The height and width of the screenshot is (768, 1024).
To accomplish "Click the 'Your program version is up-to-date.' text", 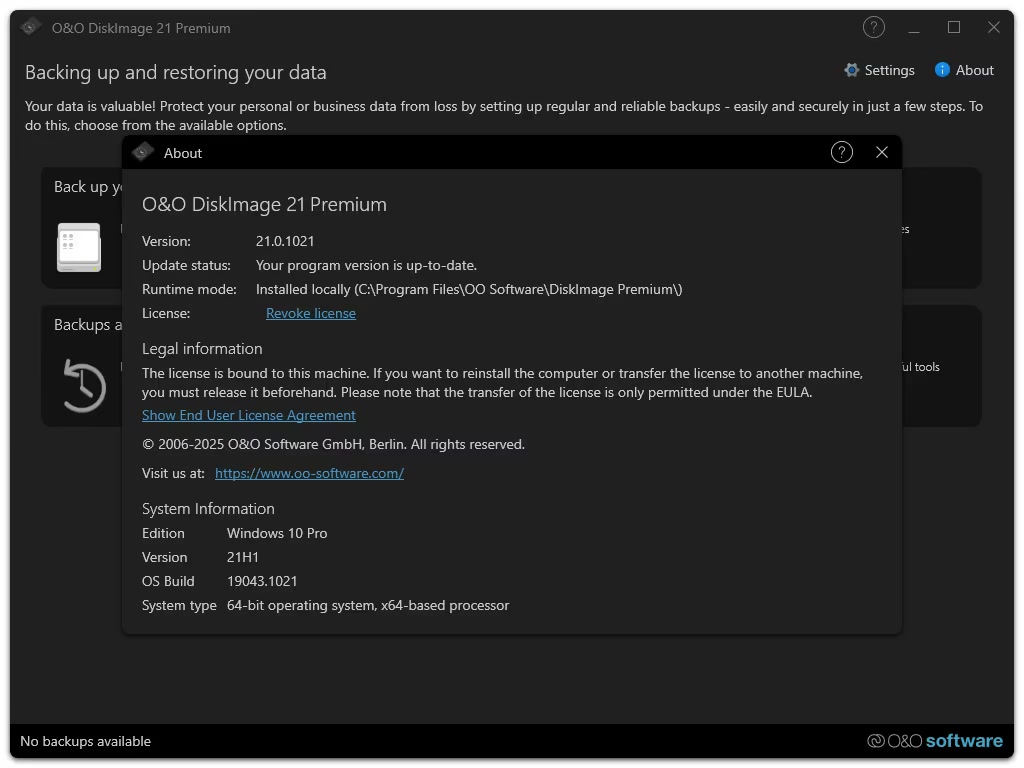I will (366, 266).
